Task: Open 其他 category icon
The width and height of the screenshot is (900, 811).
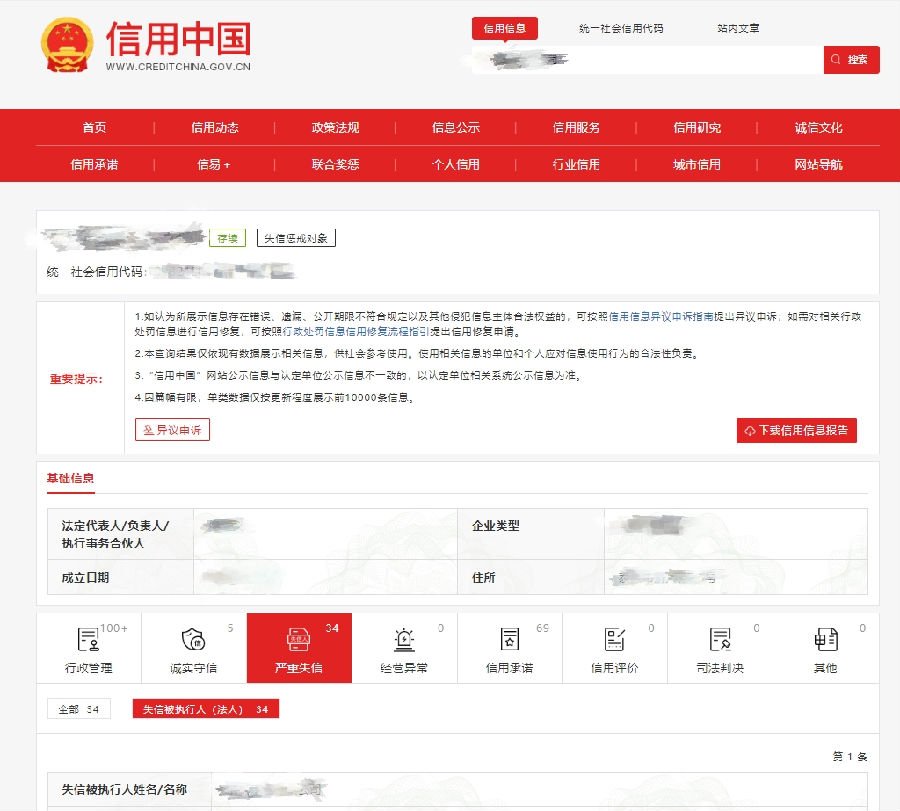Action: [826, 639]
